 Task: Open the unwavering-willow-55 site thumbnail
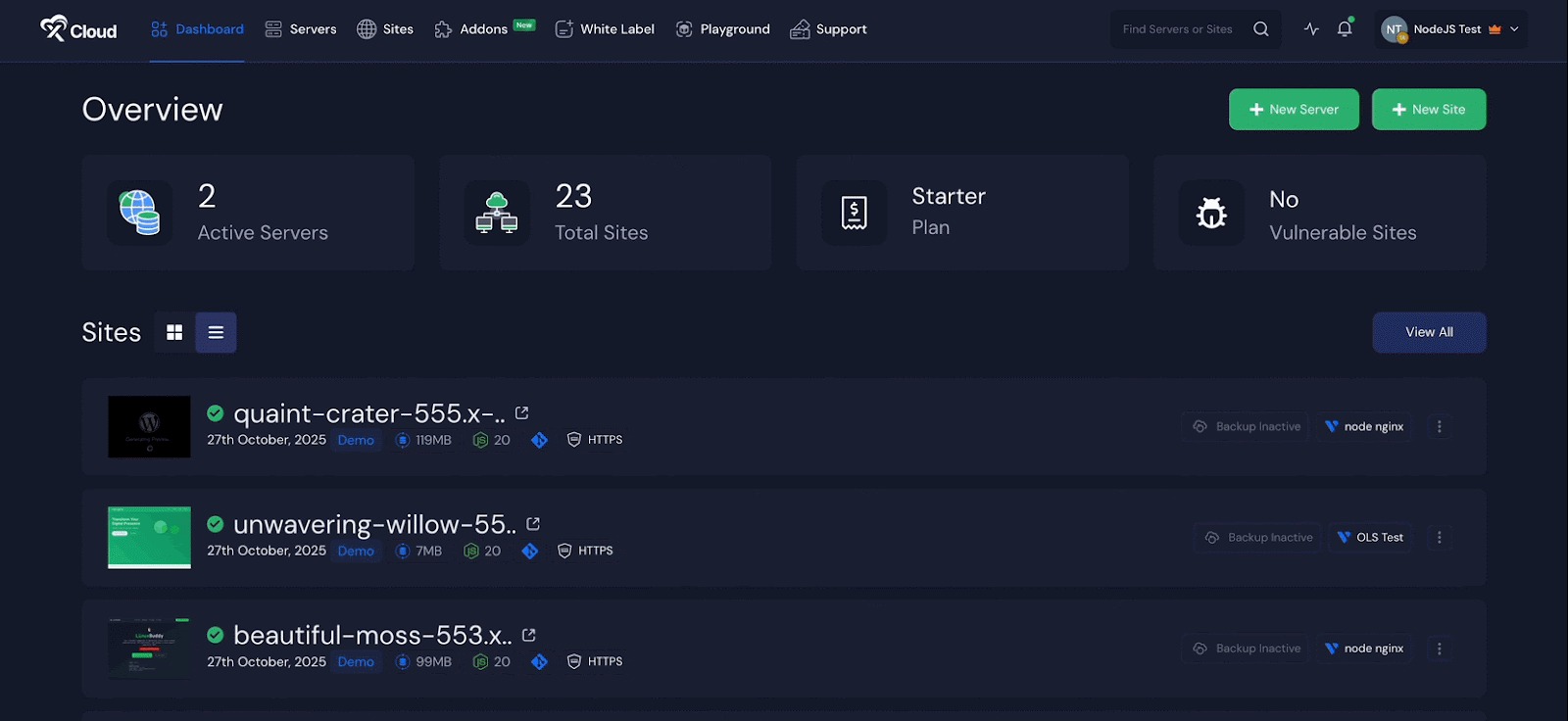pos(149,538)
